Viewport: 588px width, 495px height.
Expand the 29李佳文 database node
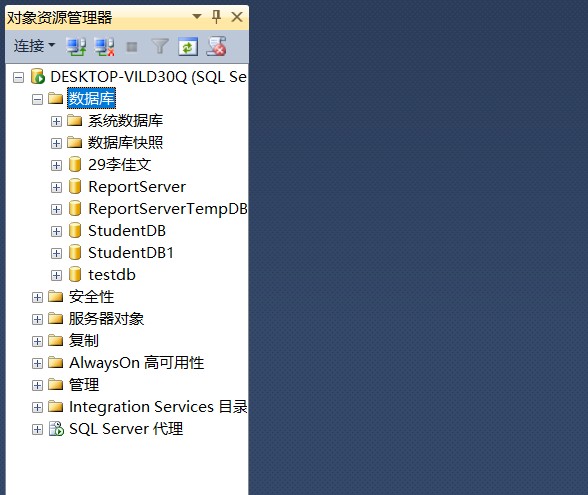(56, 165)
